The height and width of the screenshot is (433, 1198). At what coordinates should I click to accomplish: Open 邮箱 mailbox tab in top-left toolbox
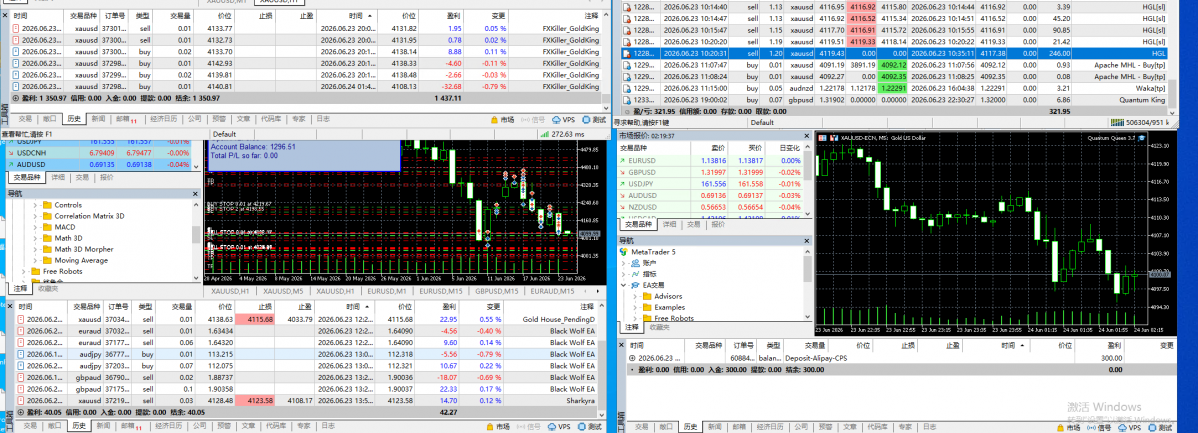125,119
